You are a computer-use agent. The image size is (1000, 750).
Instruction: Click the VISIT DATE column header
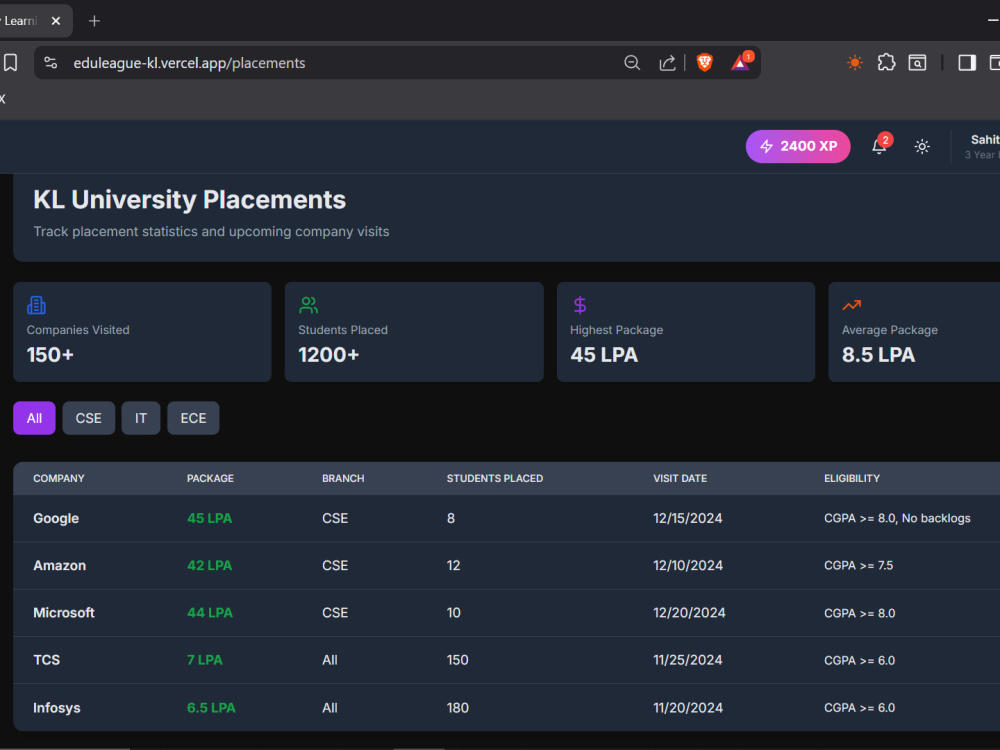tap(680, 478)
